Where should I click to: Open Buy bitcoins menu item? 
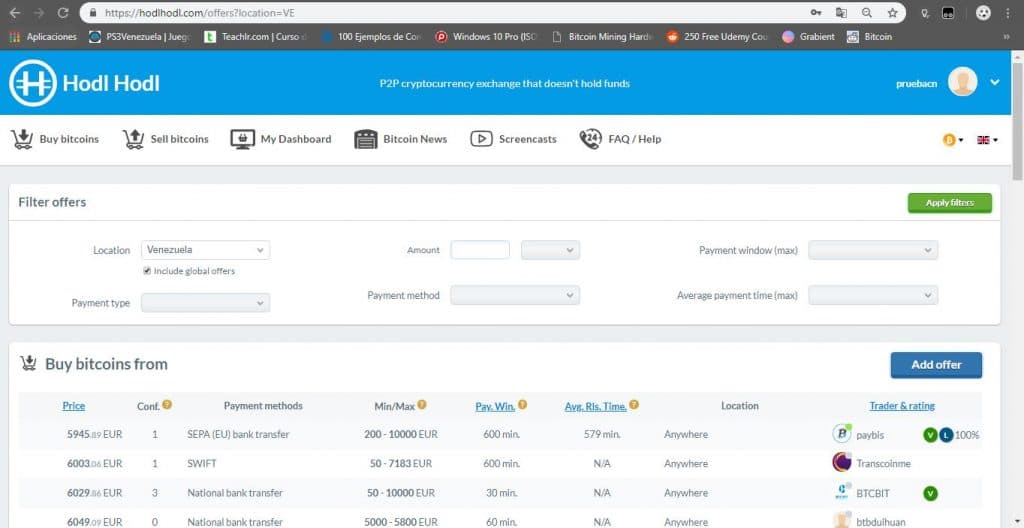[56, 139]
